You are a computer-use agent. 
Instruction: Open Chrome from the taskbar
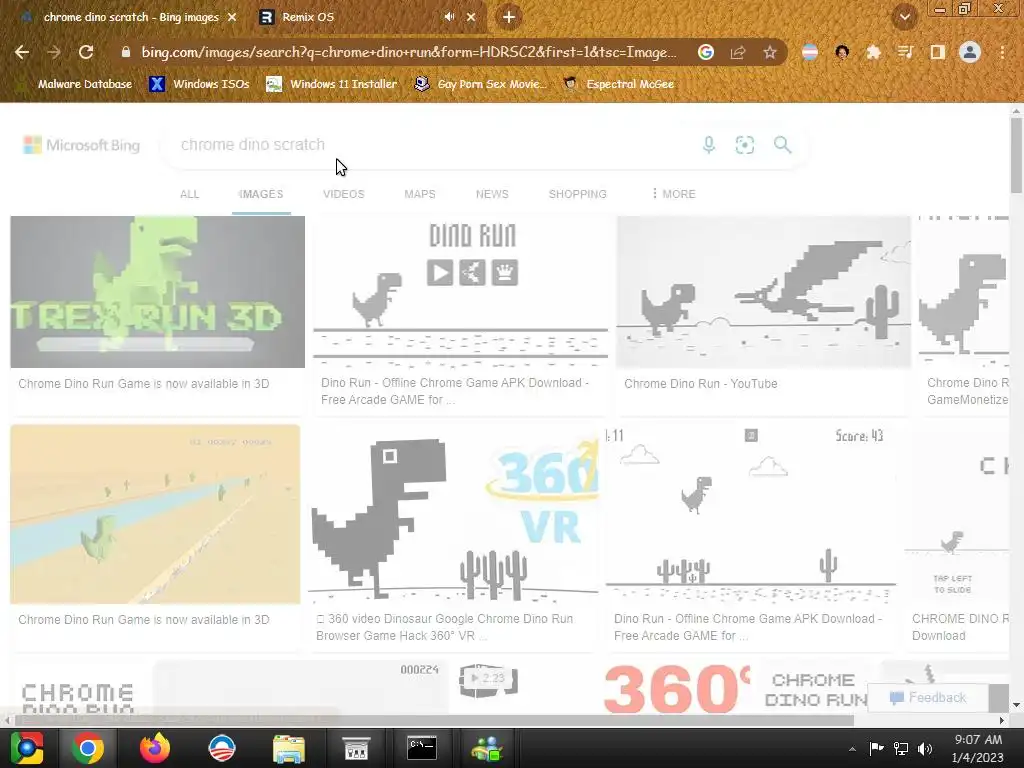[88, 748]
